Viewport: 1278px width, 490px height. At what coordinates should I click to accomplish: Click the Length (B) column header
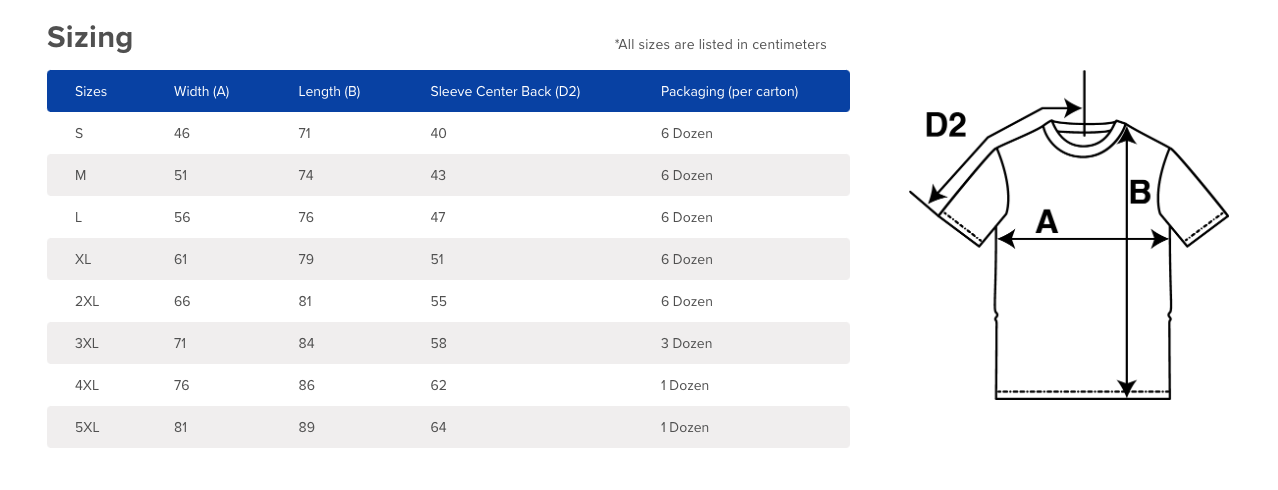pyautogui.click(x=329, y=91)
